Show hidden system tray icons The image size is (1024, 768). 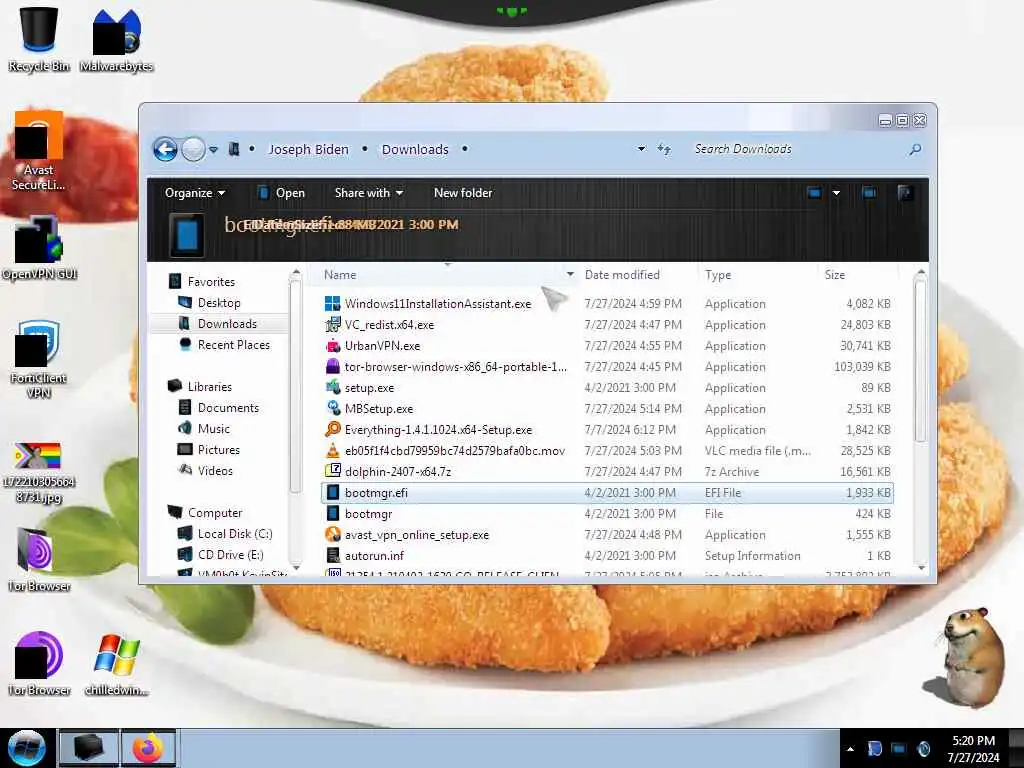(x=850, y=749)
